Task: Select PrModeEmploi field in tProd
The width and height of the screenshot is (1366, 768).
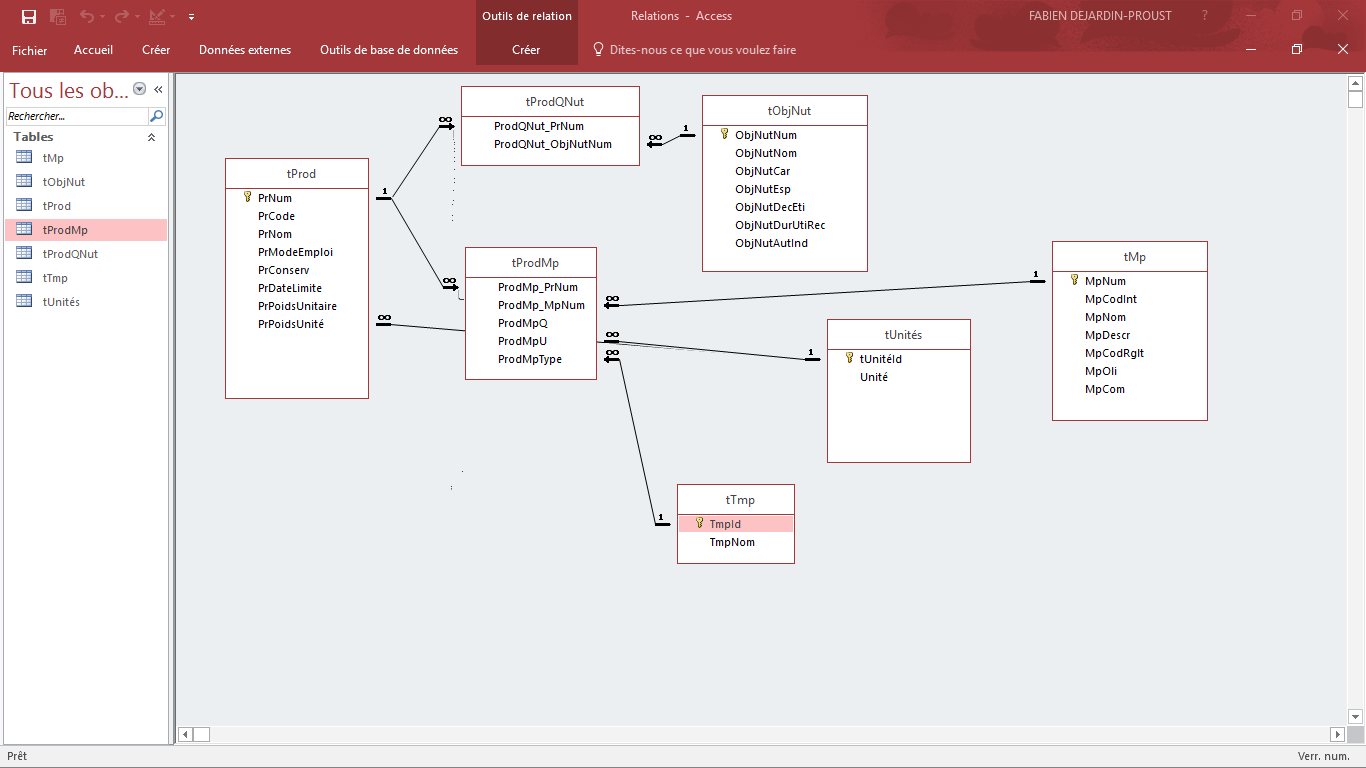Action: (x=296, y=252)
